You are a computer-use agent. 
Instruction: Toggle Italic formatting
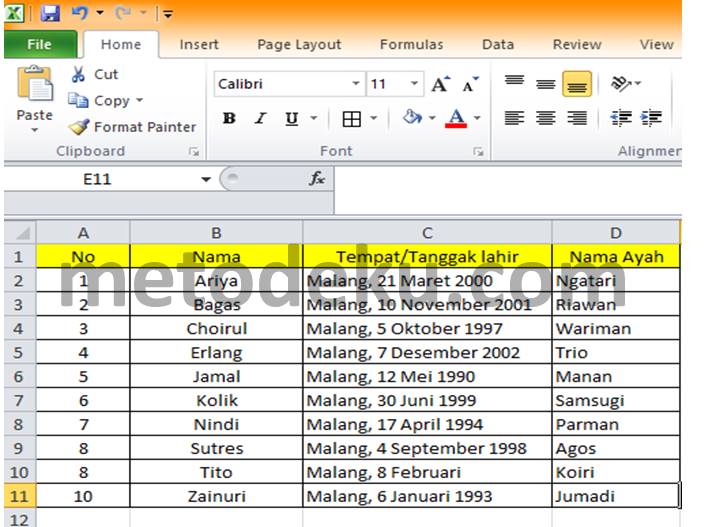(x=260, y=118)
